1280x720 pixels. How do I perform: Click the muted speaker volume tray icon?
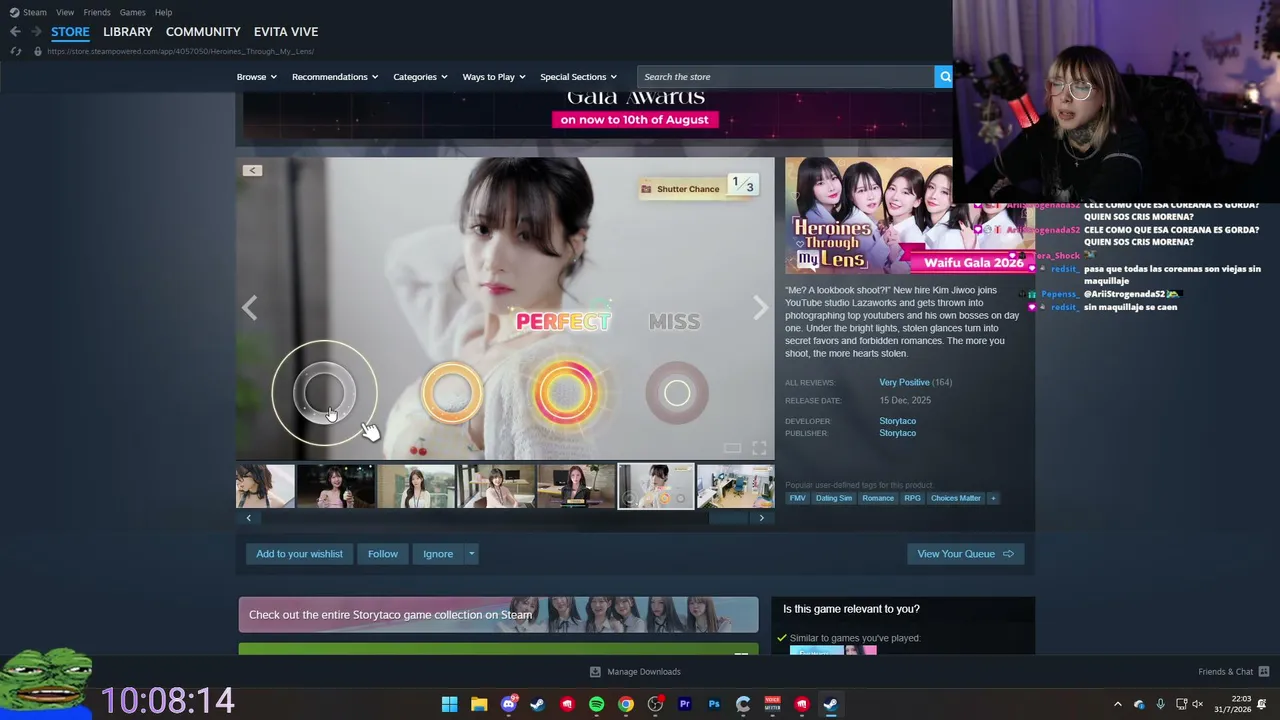click(x=1198, y=704)
